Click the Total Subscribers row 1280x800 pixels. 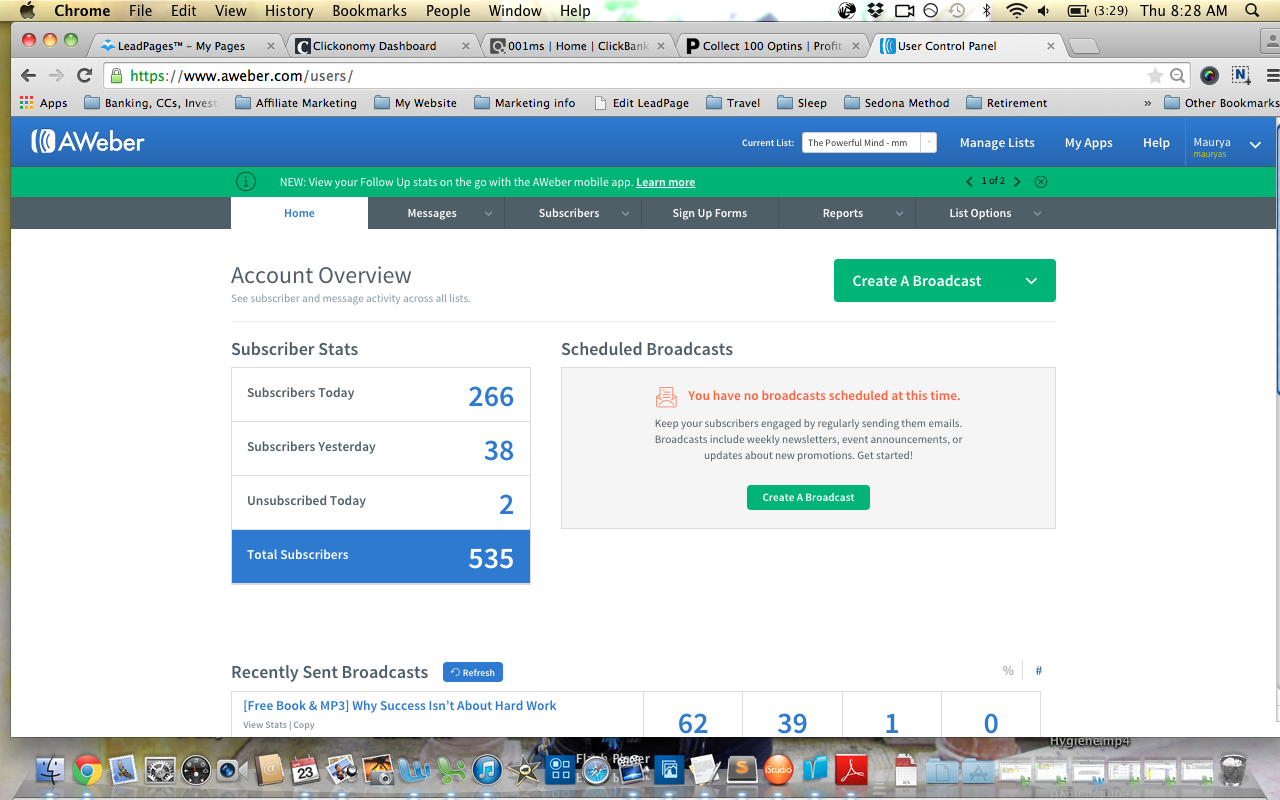tap(381, 556)
